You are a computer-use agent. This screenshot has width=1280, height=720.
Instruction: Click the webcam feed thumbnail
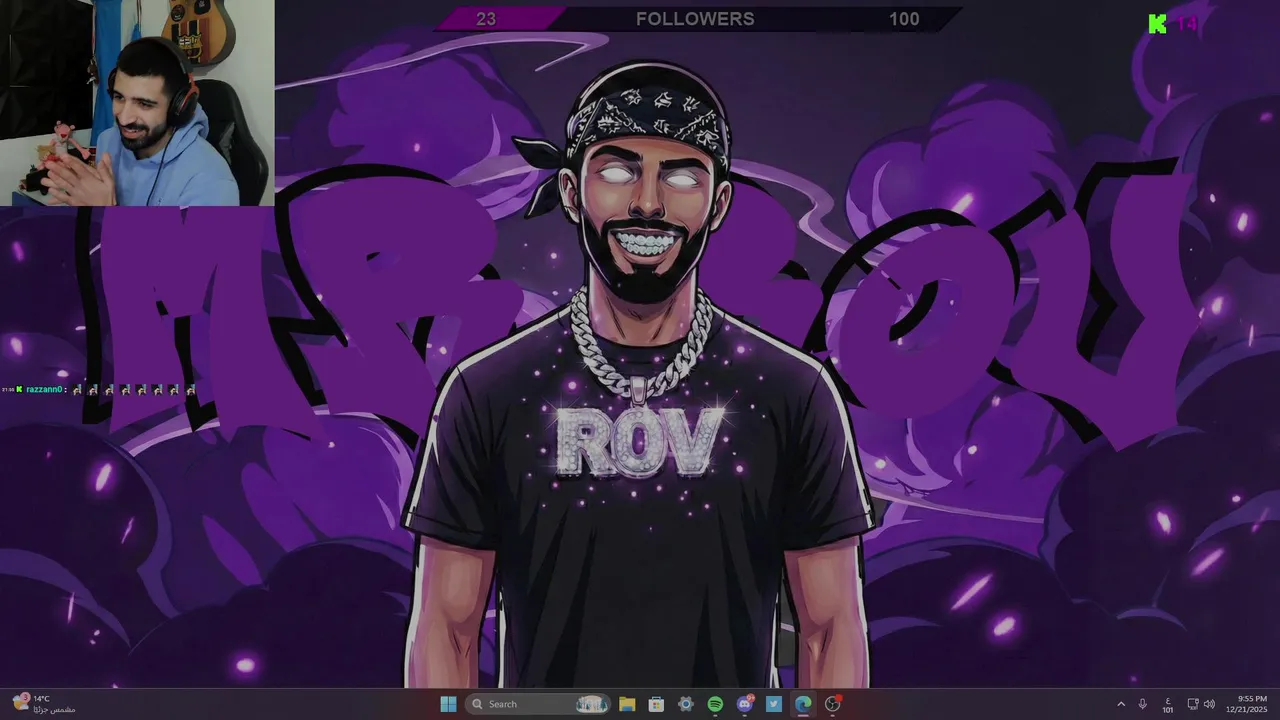tap(137, 103)
